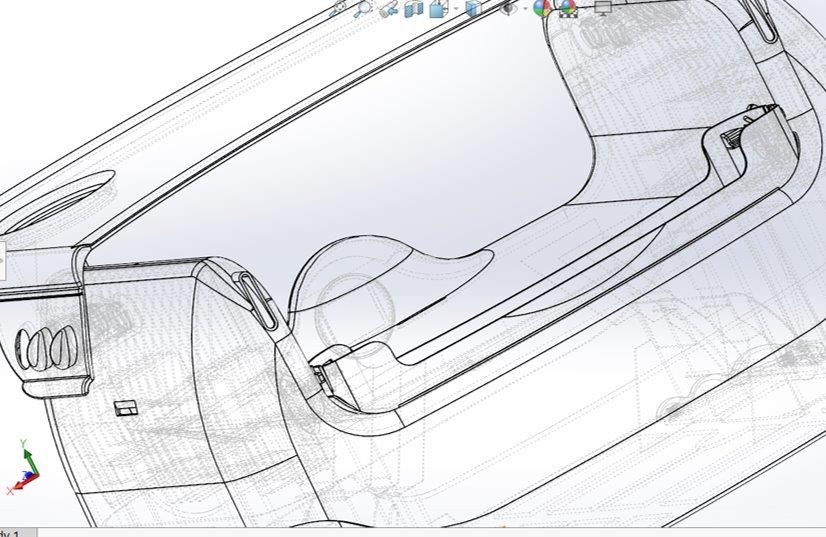826x537 pixels.
Task: Expand the View Orientation dropdown arrow
Action: [x=454, y=9]
